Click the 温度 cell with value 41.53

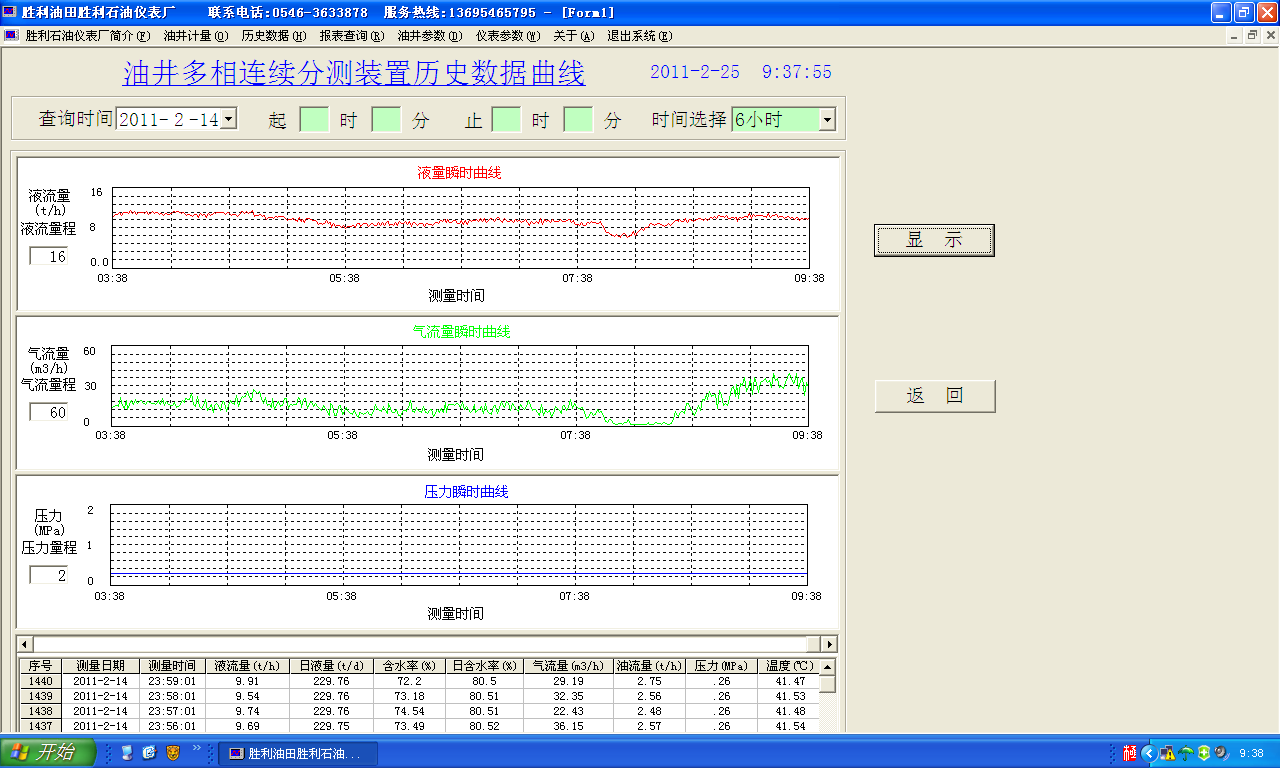pos(787,696)
